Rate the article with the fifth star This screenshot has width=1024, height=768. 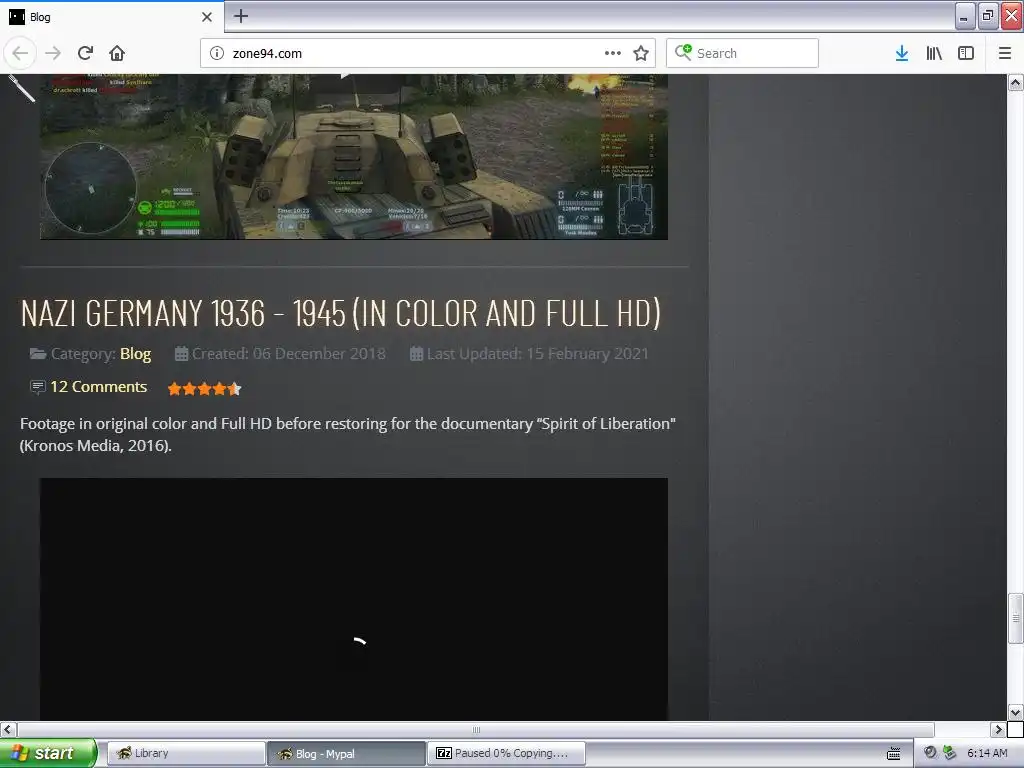pos(235,389)
